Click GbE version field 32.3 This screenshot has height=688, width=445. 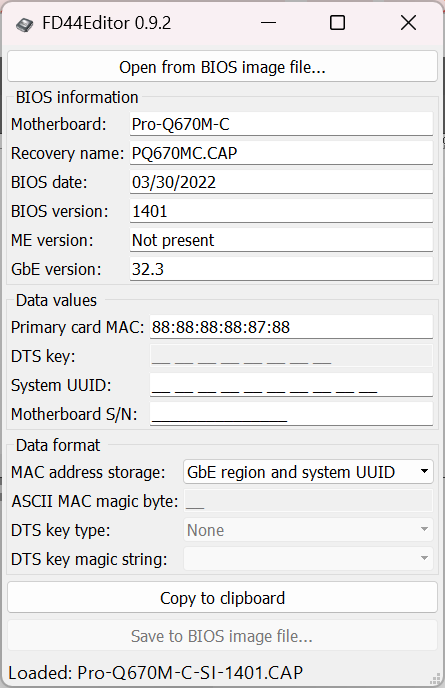[281, 269]
